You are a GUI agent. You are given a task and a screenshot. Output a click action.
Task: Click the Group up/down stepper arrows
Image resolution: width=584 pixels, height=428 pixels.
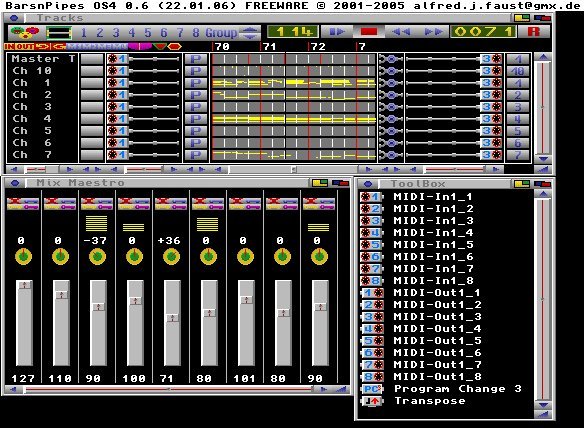[250, 33]
